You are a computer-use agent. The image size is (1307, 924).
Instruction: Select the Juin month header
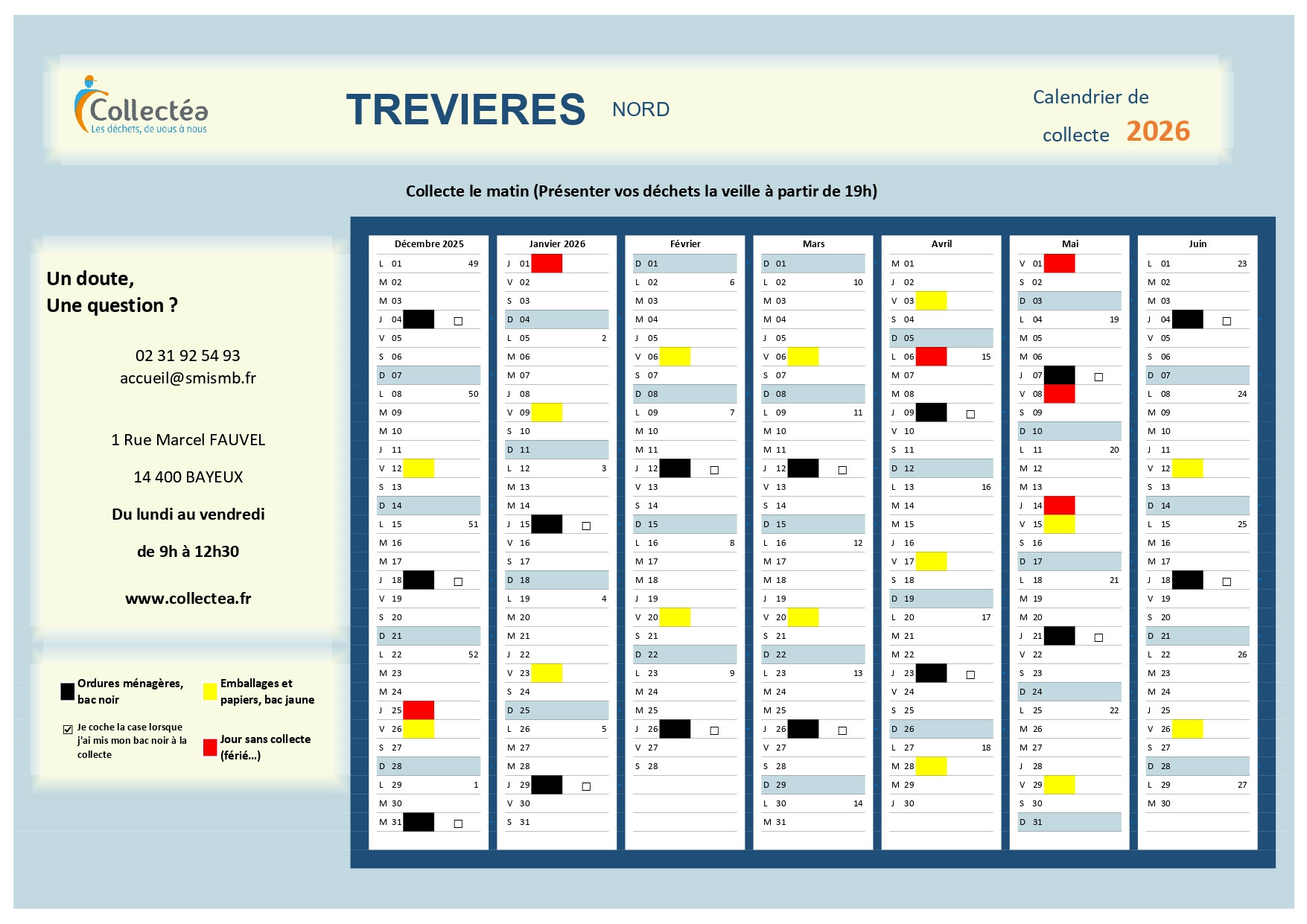1198,244
